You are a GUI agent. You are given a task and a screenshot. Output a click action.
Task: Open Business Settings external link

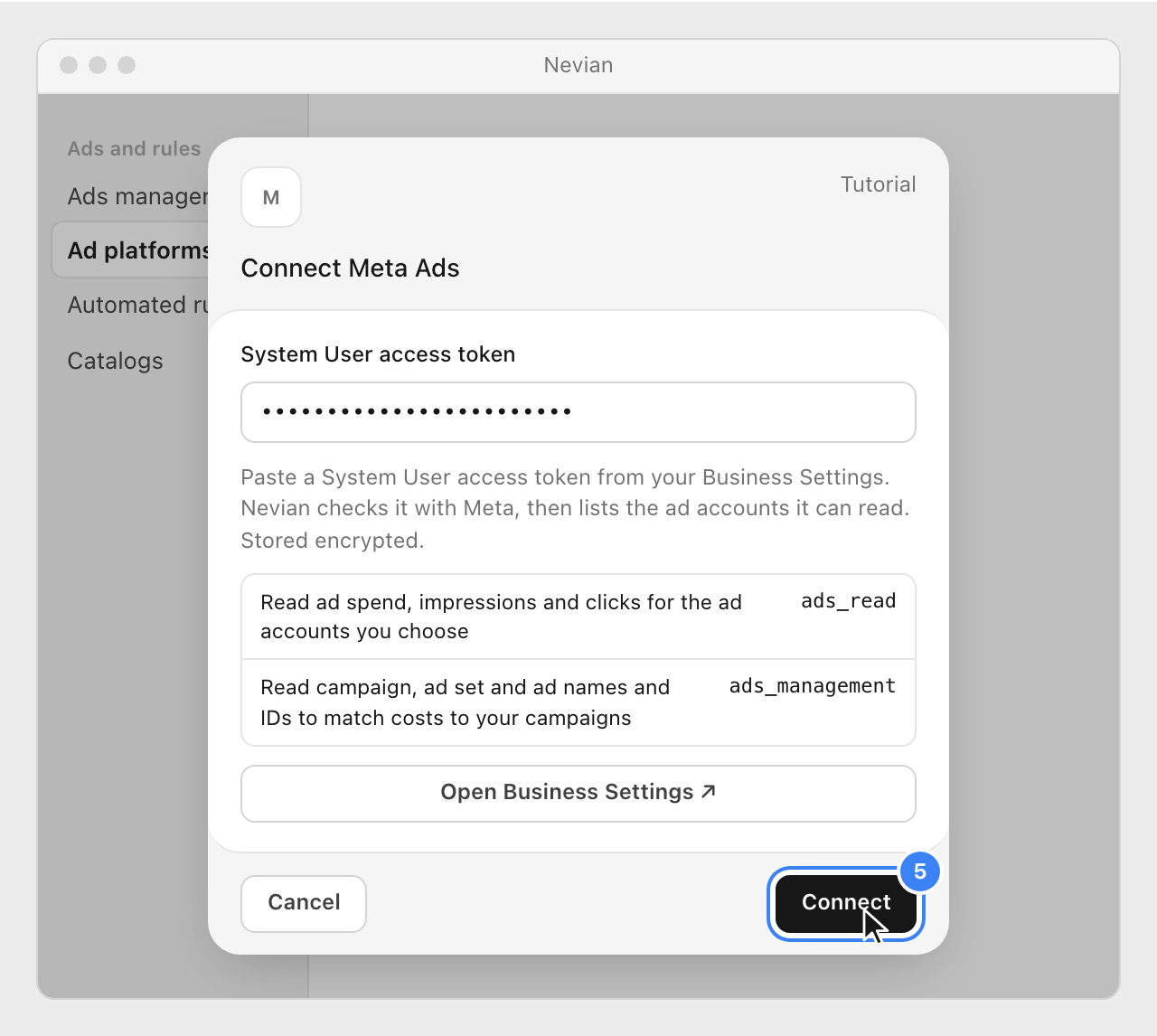coord(578,794)
